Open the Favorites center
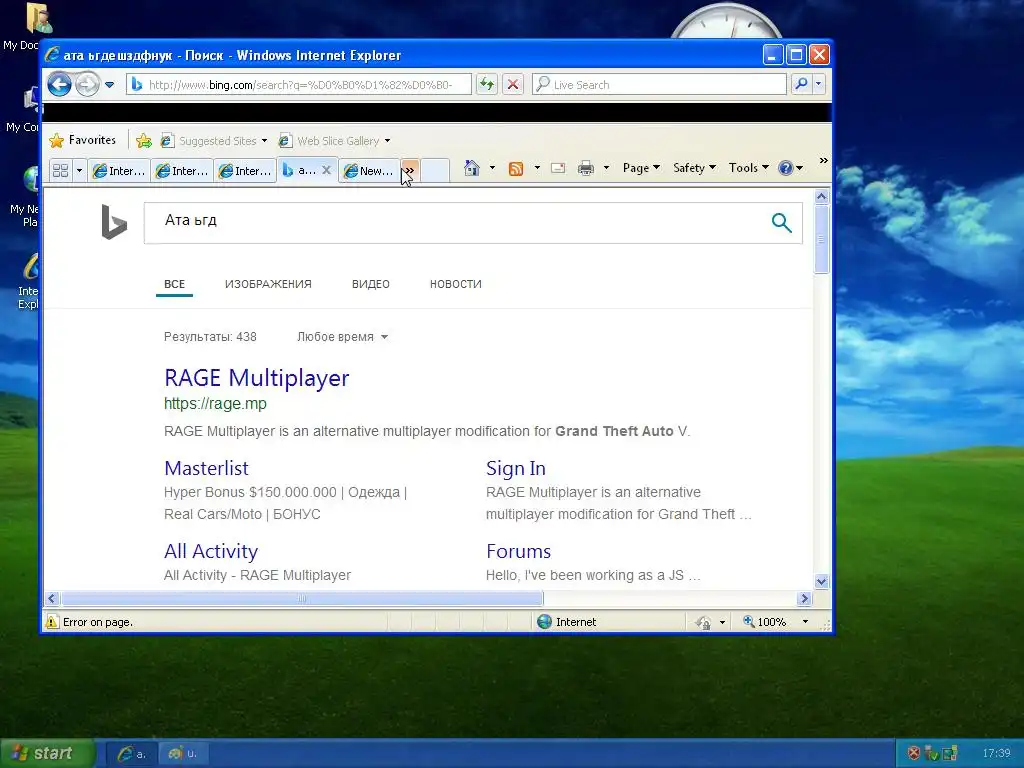 pyautogui.click(x=83, y=140)
